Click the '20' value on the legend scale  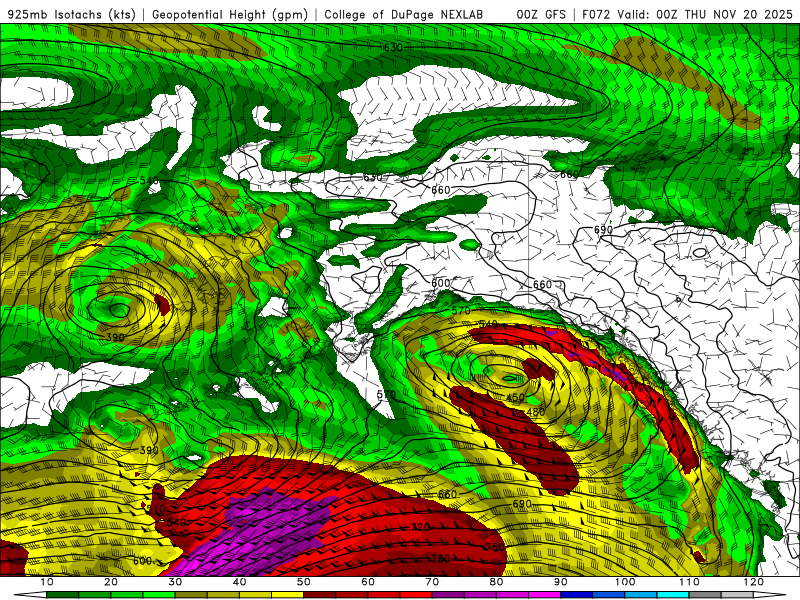[x=111, y=582]
